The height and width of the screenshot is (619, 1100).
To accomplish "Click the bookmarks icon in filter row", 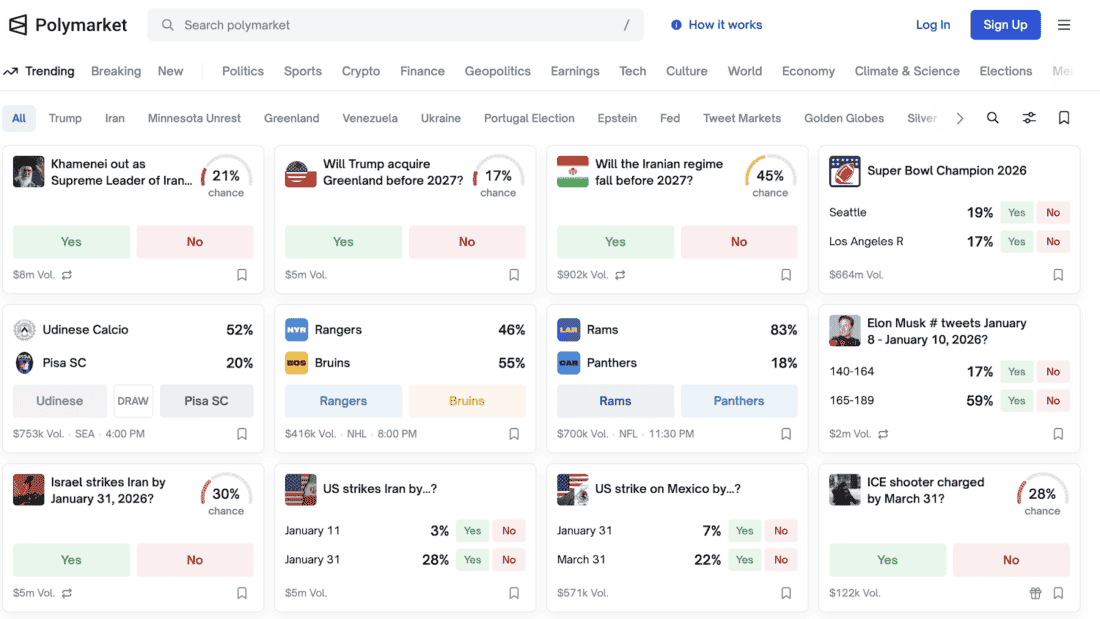I will point(1064,118).
